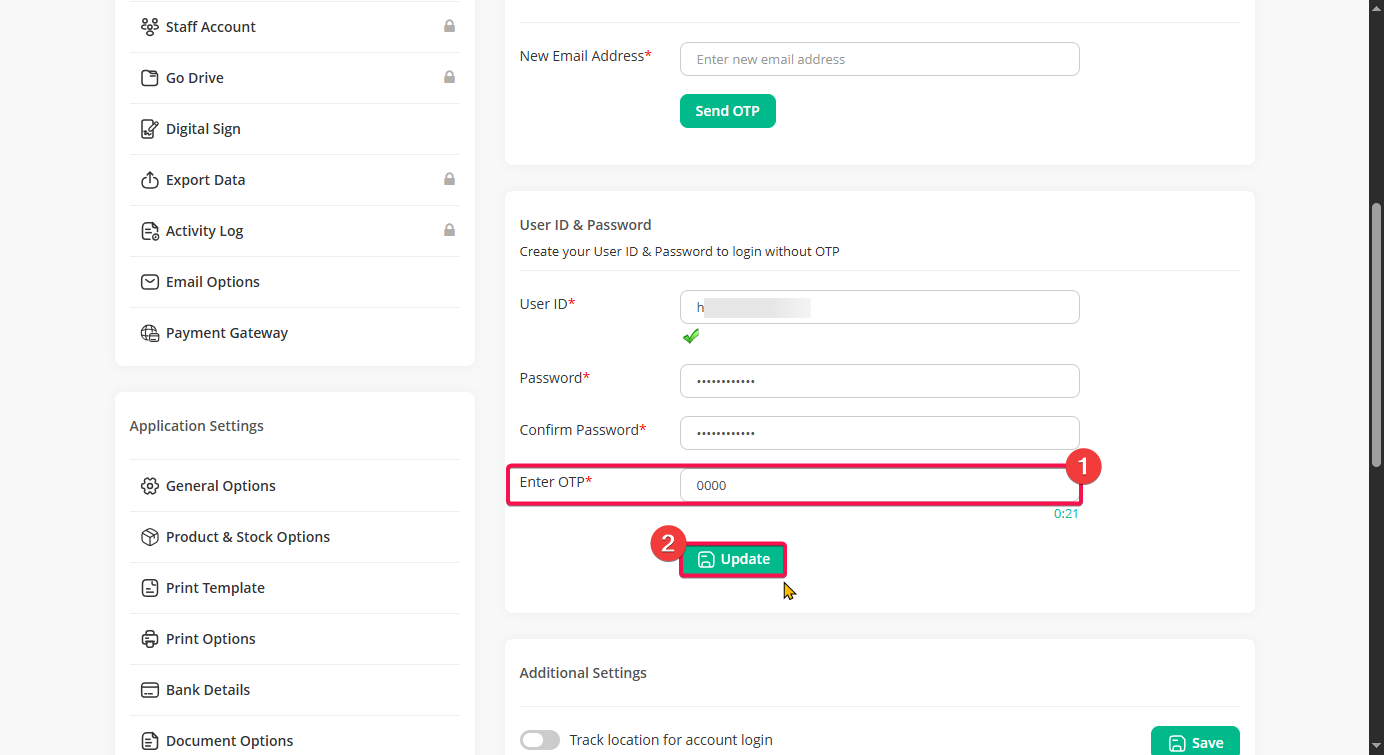
Task: Save the Additional Settings
Action: pos(1195,742)
